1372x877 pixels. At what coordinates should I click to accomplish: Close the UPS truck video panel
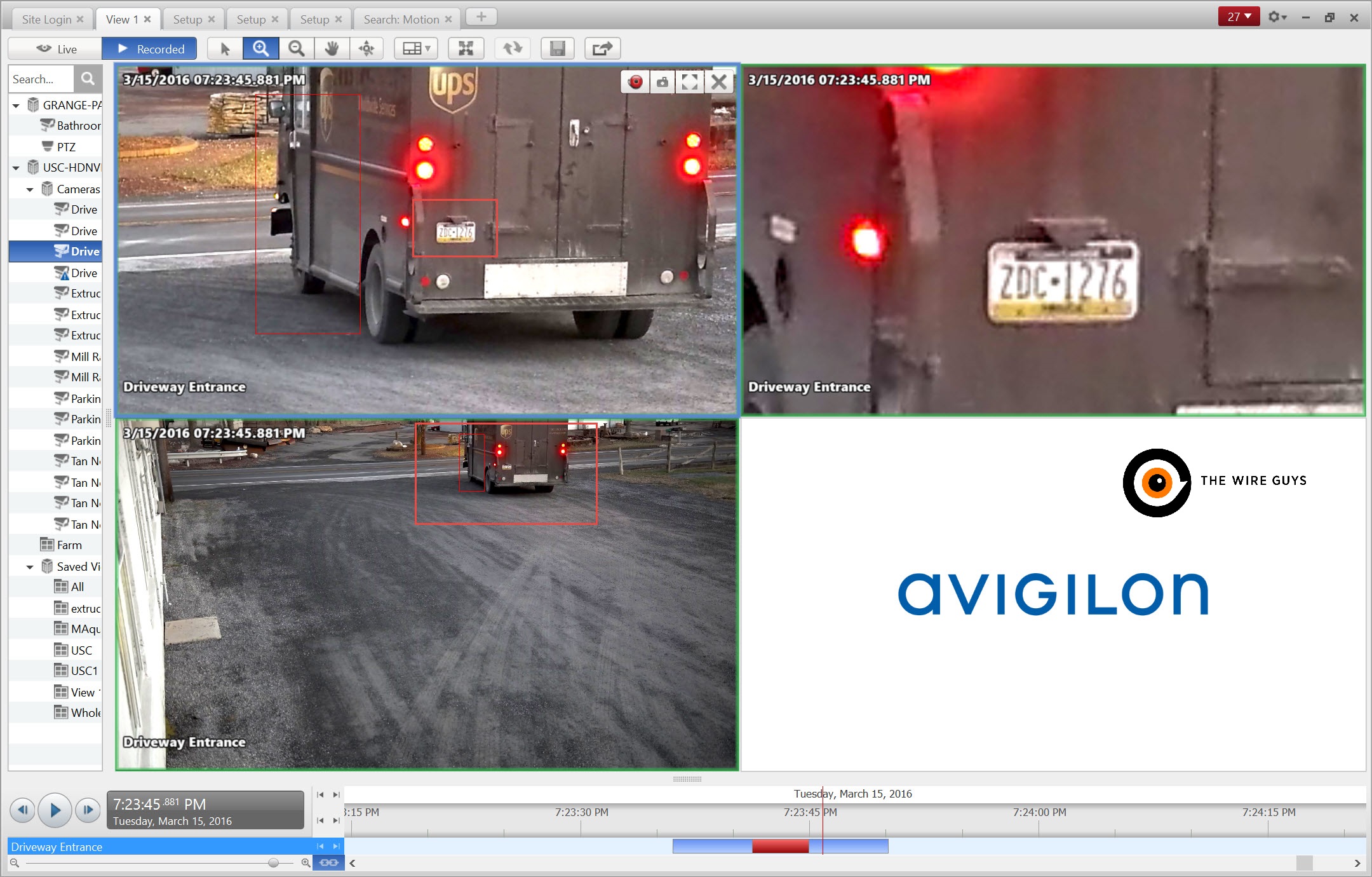pos(719,82)
